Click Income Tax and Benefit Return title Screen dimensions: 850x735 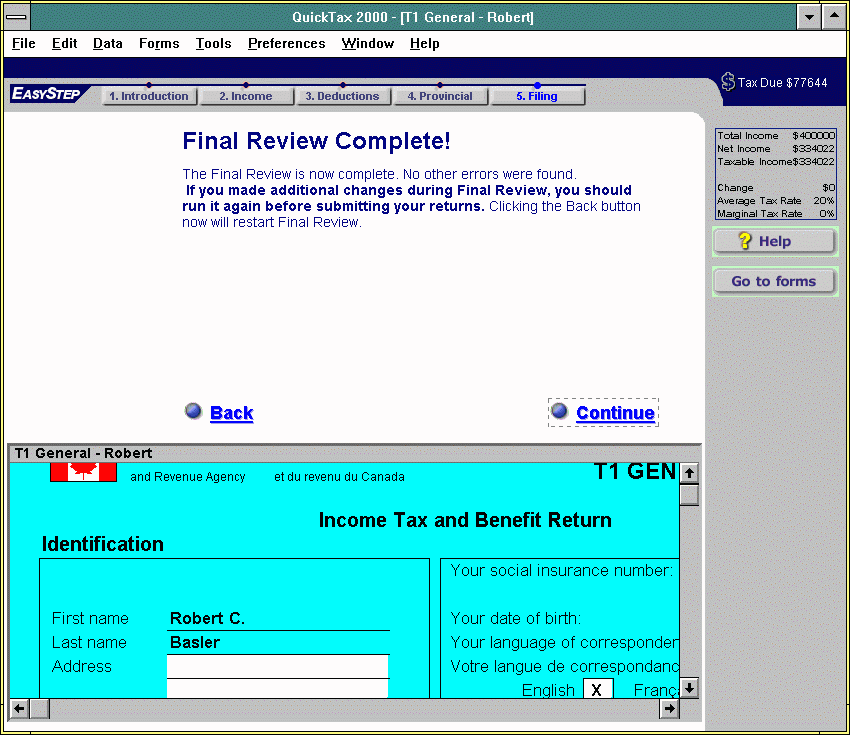tap(465, 520)
